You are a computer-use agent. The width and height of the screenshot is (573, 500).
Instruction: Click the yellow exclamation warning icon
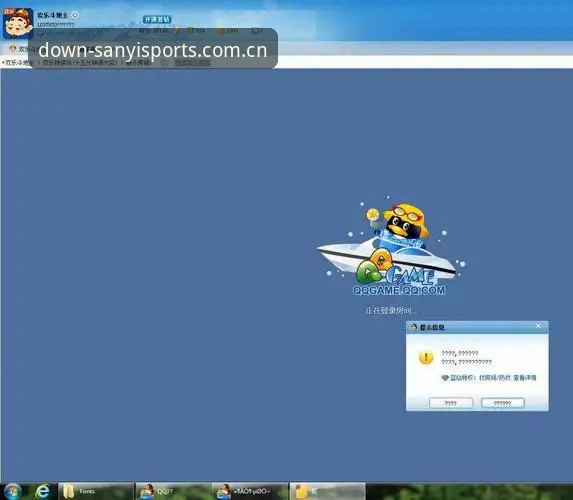[x=426, y=357]
